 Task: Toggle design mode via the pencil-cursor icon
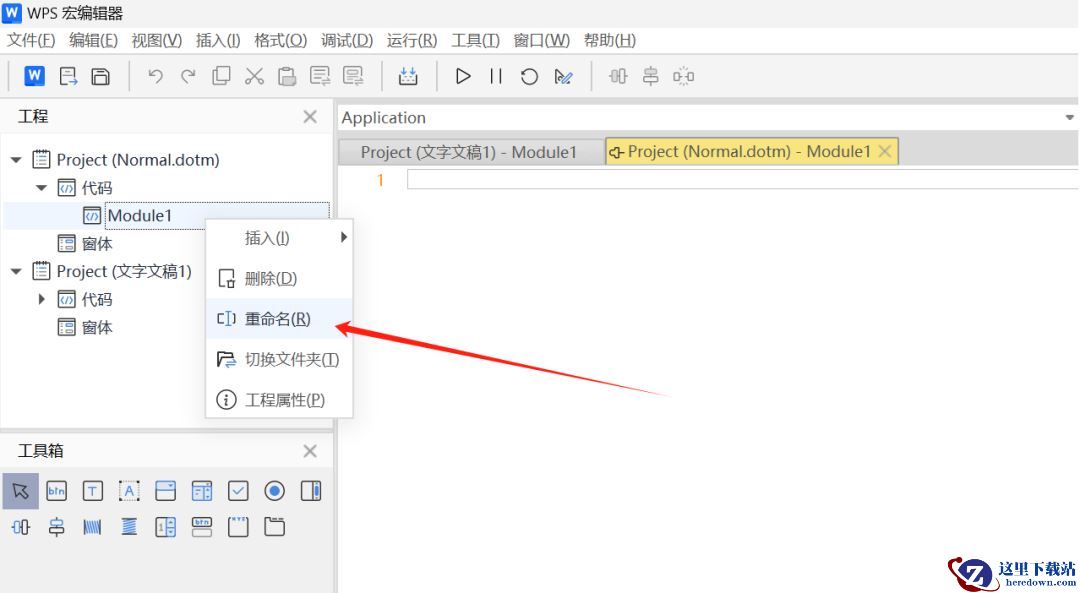[563, 76]
